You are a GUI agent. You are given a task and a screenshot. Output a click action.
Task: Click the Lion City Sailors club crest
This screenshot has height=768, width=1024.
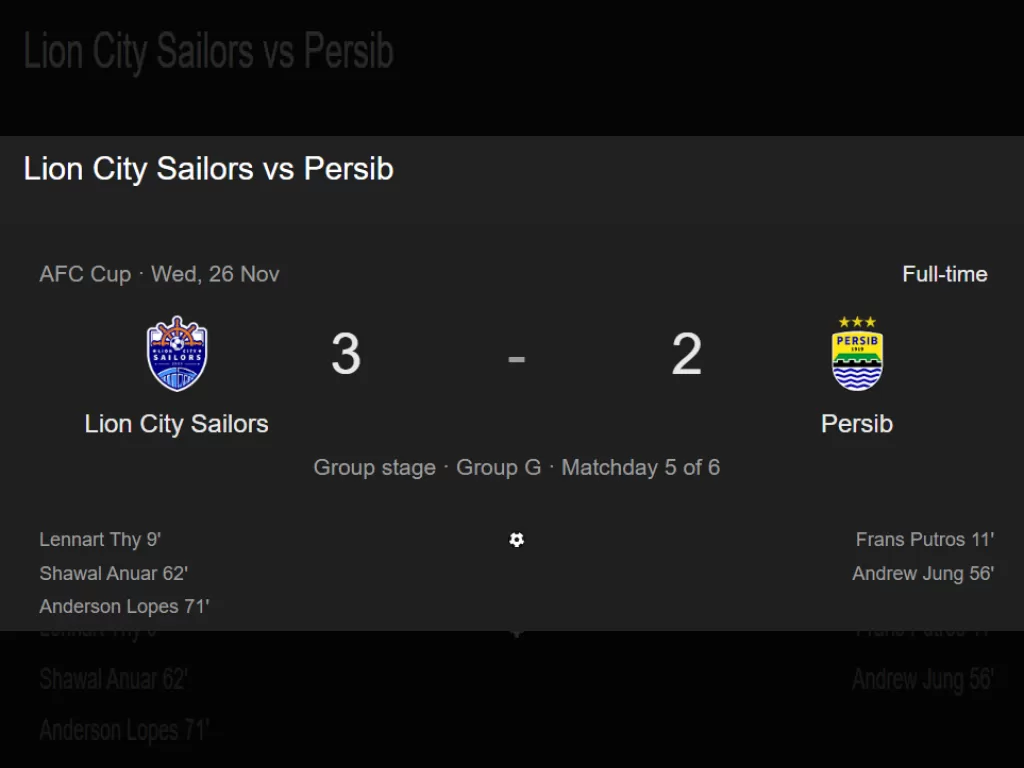pyautogui.click(x=177, y=354)
